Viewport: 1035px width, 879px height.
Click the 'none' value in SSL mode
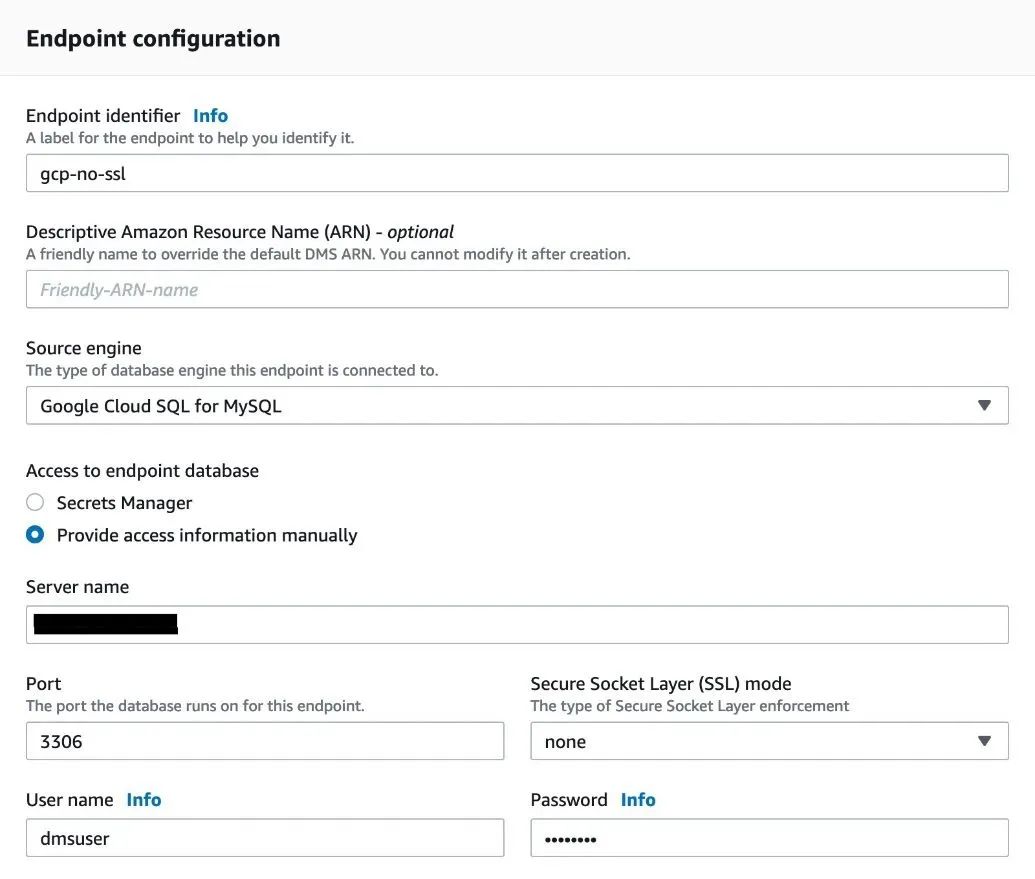565,742
